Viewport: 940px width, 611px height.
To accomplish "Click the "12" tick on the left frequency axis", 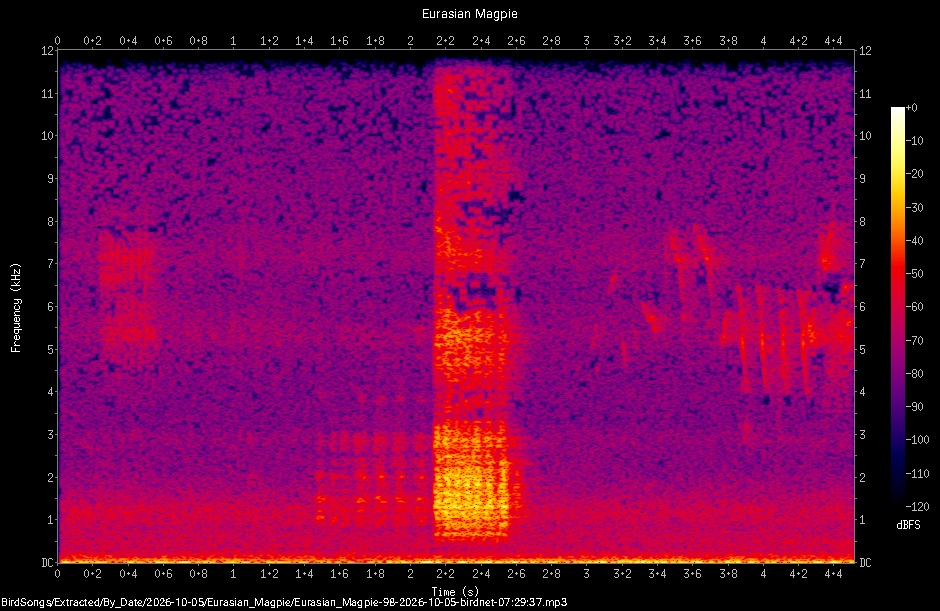I will click(x=47, y=51).
